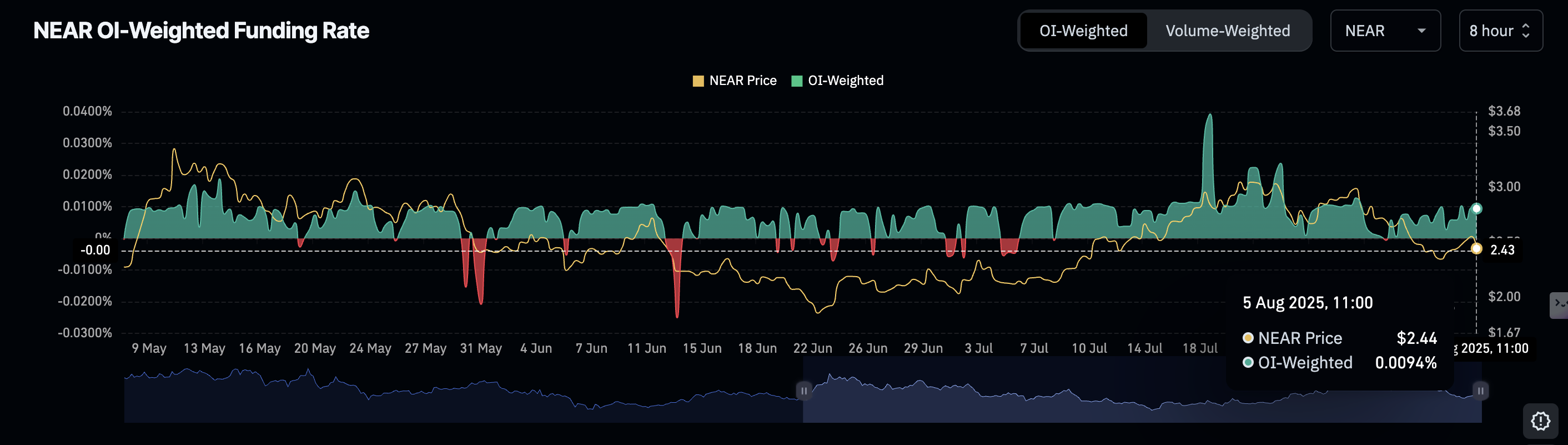Toggle OI-Weighted series in the legend
Screen dimensions: 1568x445
pos(837,81)
